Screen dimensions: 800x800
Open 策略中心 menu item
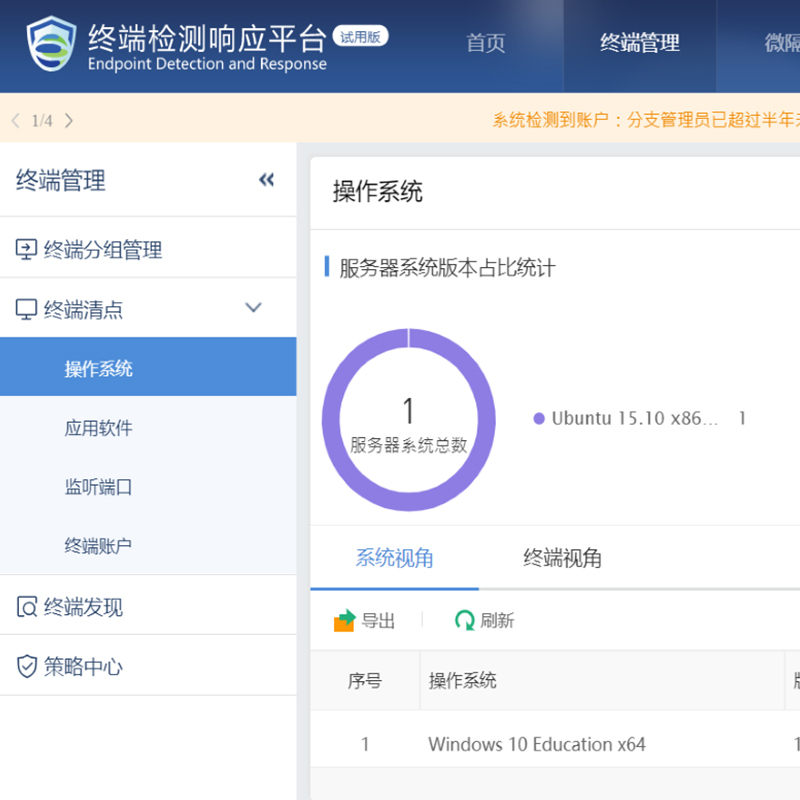[x=148, y=665]
